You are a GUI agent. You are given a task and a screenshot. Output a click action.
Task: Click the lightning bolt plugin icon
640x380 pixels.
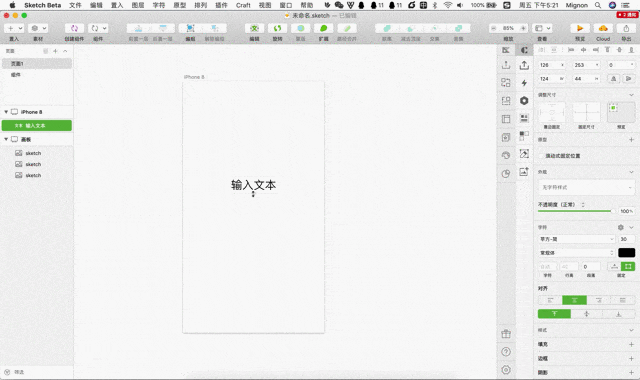pyautogui.click(x=524, y=83)
